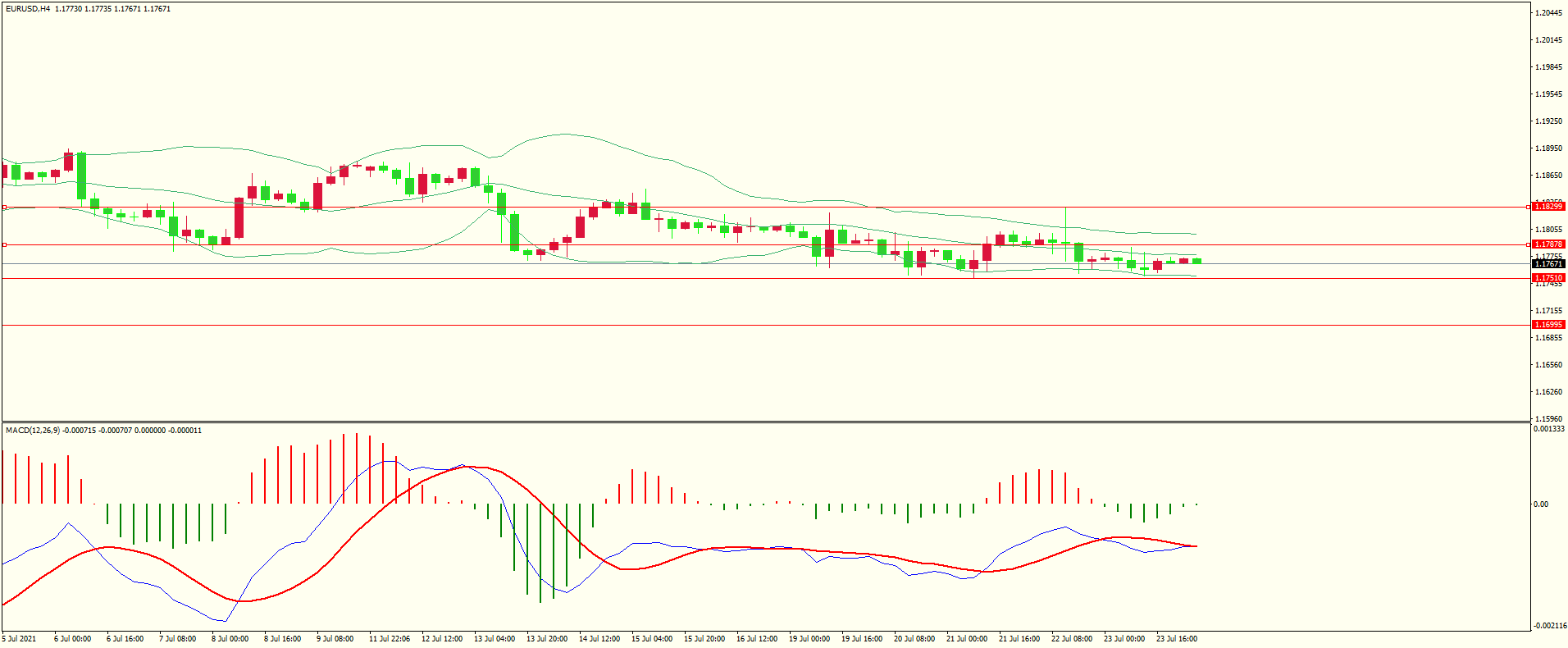Click the 5 Jul 2021 date label

[x=20, y=639]
